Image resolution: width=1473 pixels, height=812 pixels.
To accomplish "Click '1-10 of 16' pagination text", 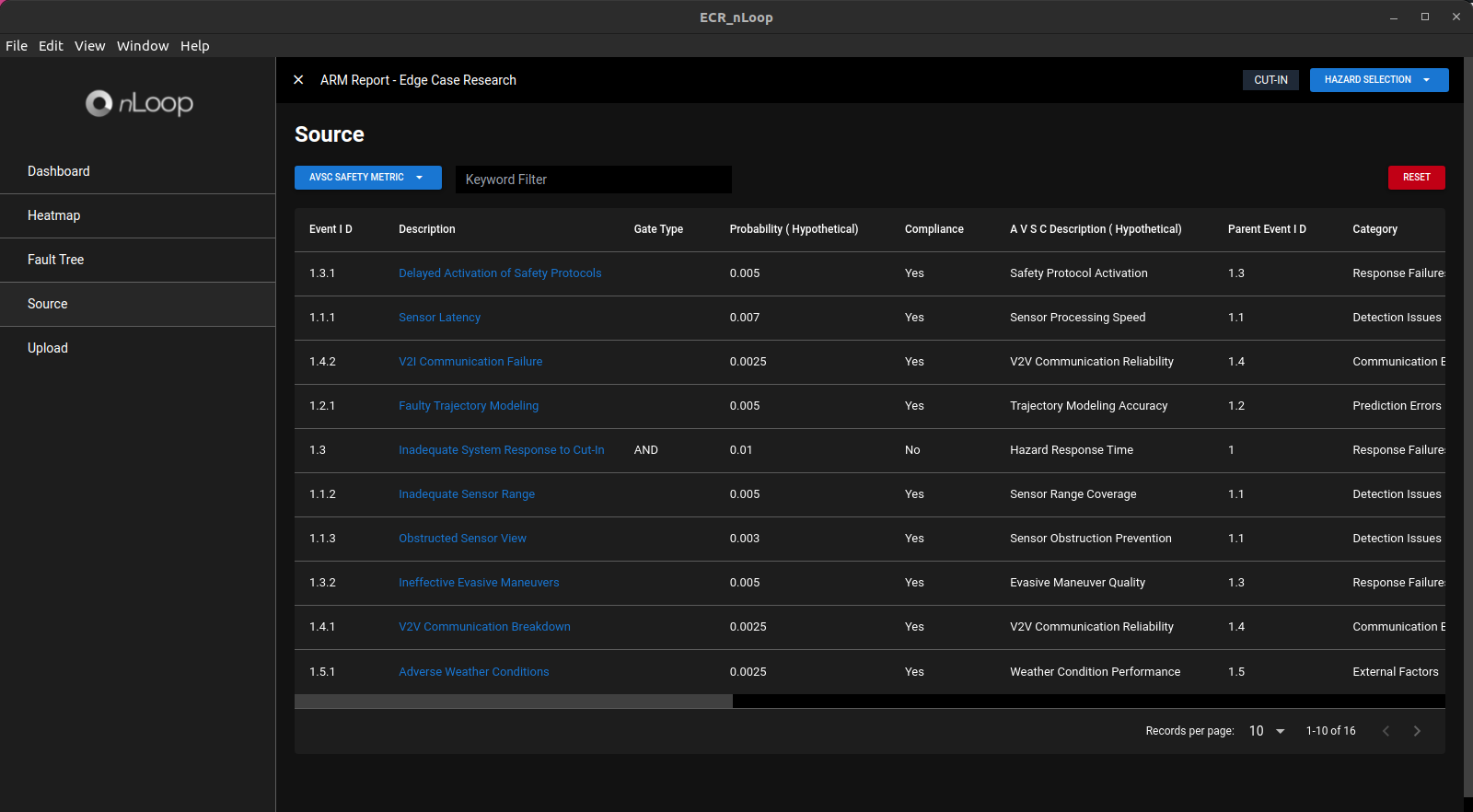I will pos(1331,731).
